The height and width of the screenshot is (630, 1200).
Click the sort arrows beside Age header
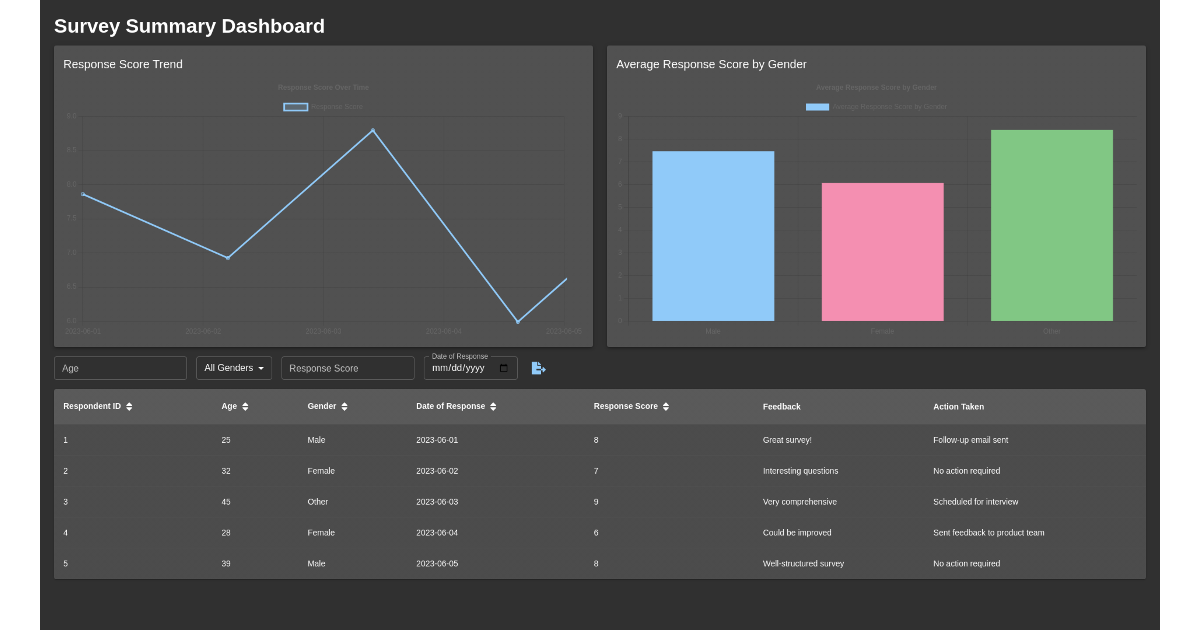245,407
